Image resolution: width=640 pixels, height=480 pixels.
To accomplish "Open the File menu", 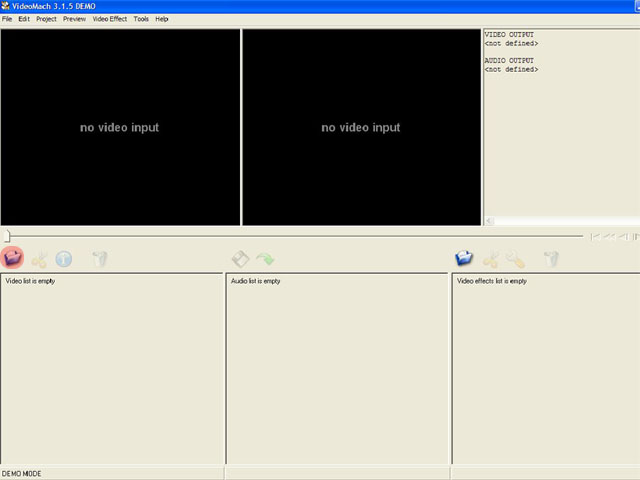I will (x=7, y=19).
